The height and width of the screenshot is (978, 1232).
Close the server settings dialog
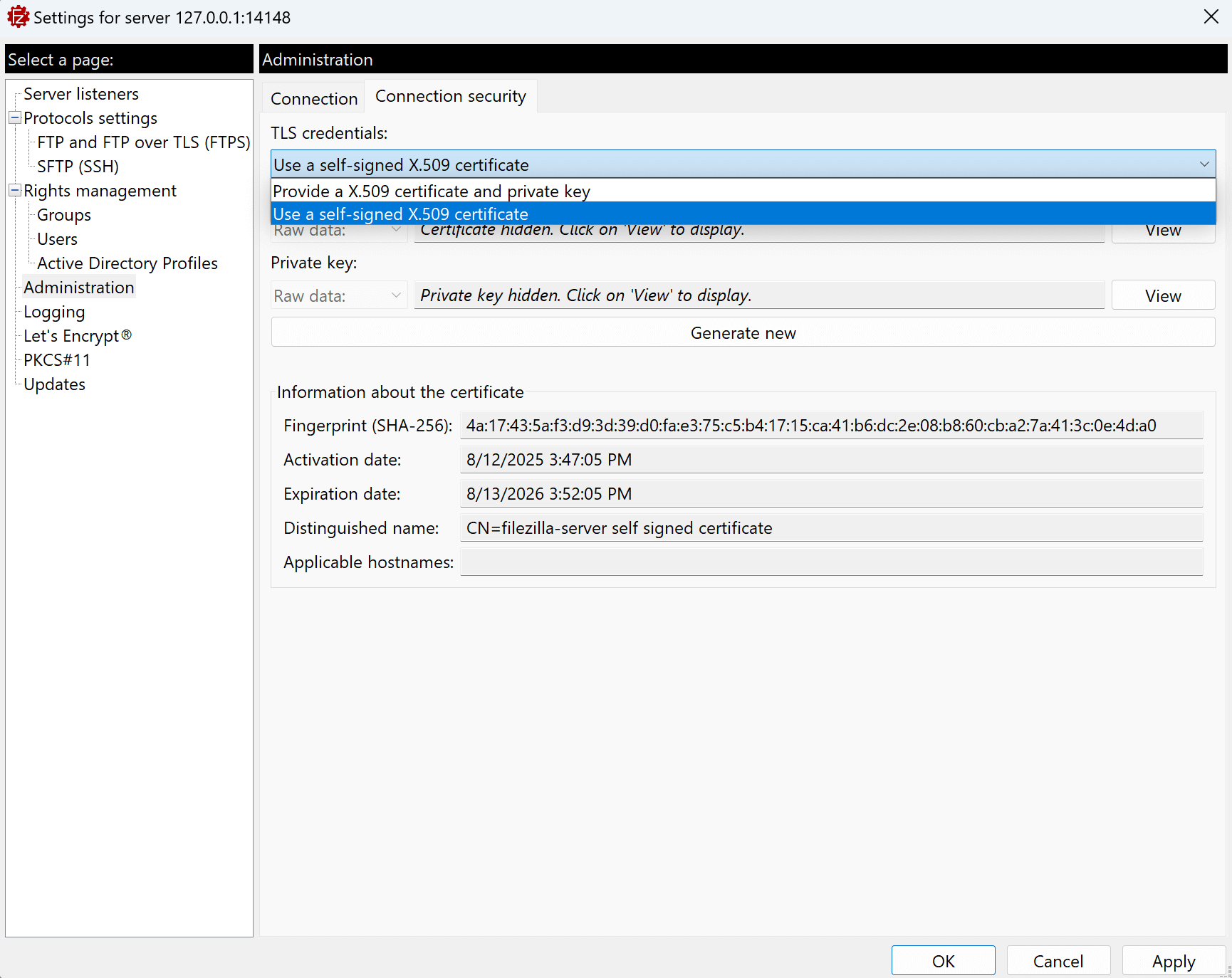1211,16
